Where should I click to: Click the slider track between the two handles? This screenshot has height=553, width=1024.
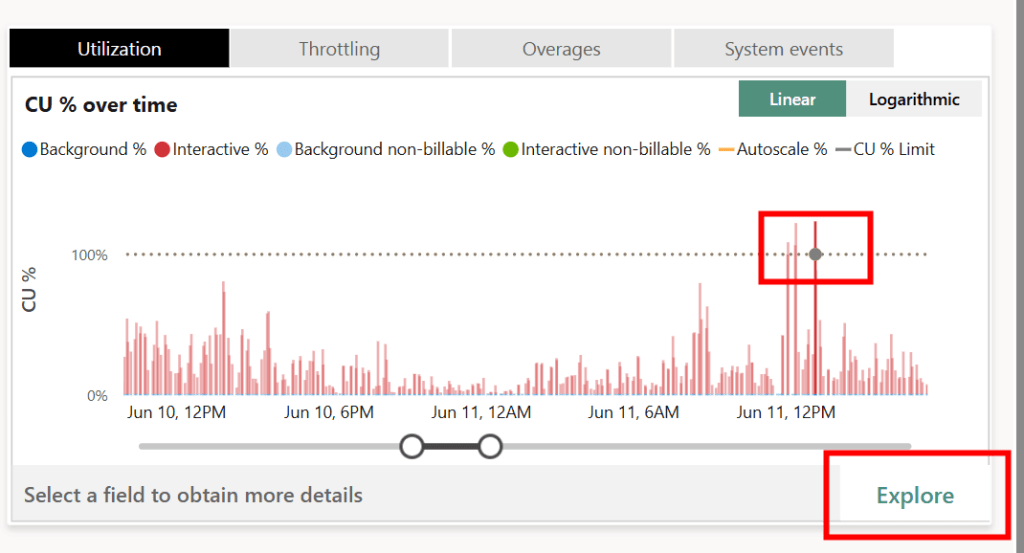pyautogui.click(x=450, y=446)
